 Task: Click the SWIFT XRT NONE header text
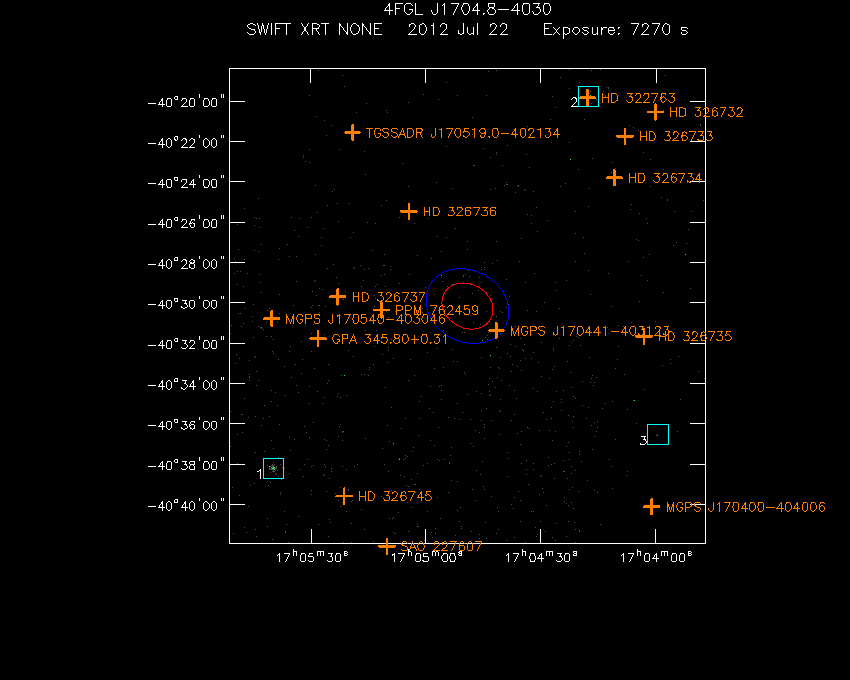pyautogui.click(x=314, y=29)
